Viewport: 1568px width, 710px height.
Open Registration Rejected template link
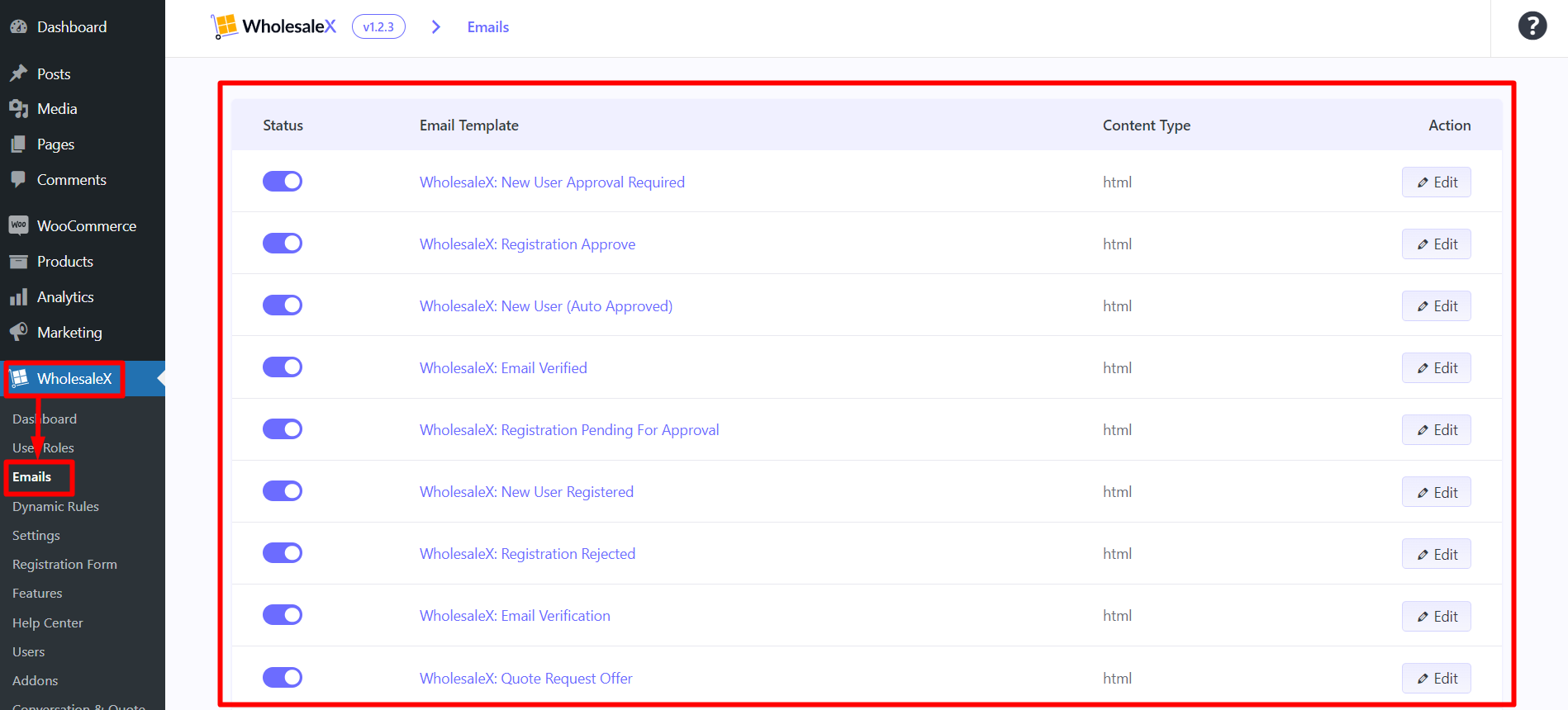527,553
